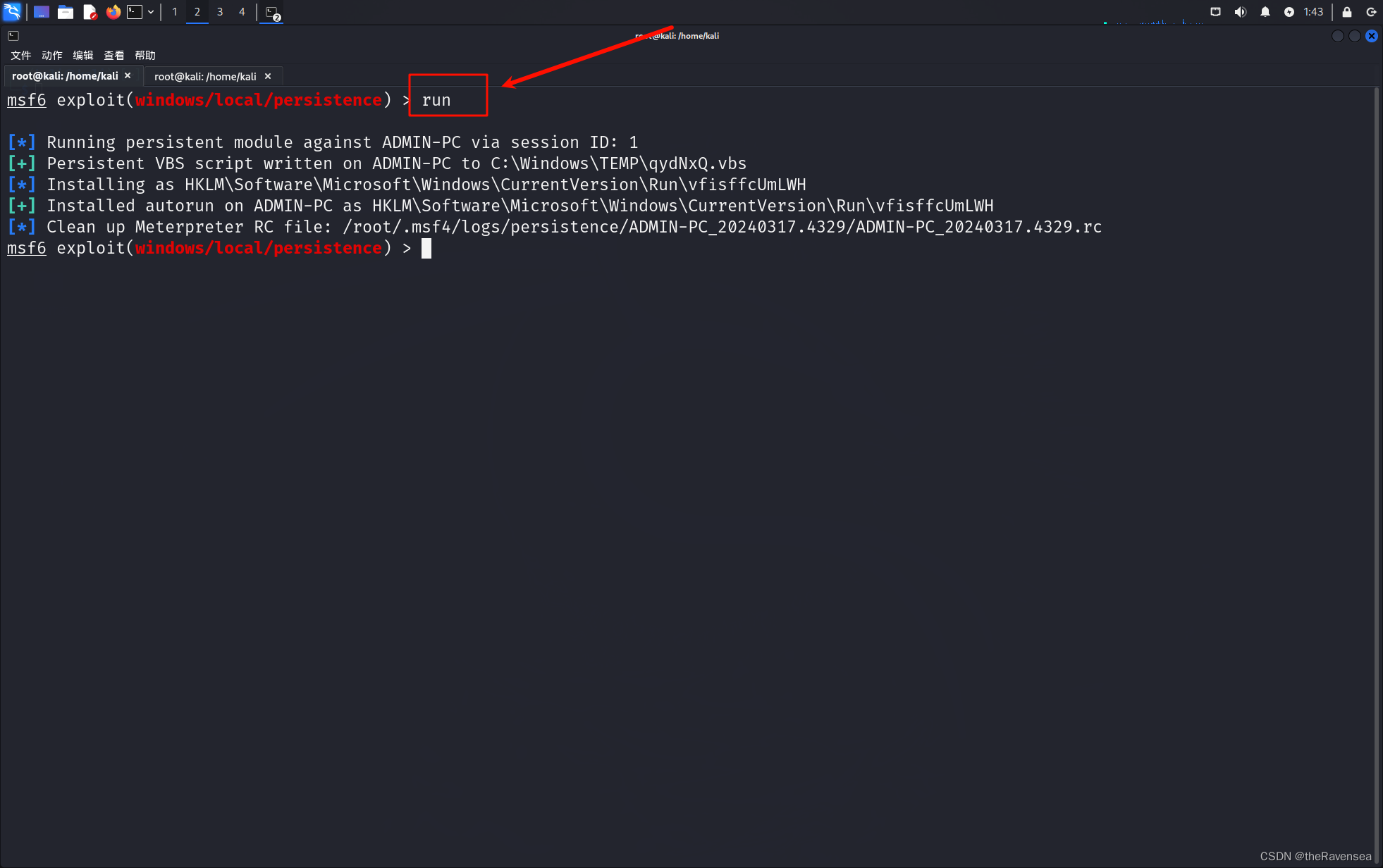Open the power manager tray icon

click(x=1289, y=12)
